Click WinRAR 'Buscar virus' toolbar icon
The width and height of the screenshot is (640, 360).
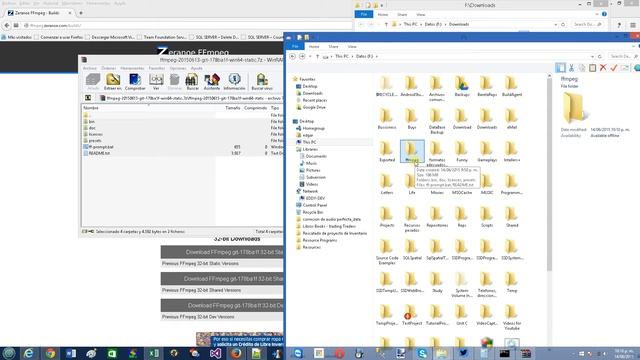coord(262,81)
